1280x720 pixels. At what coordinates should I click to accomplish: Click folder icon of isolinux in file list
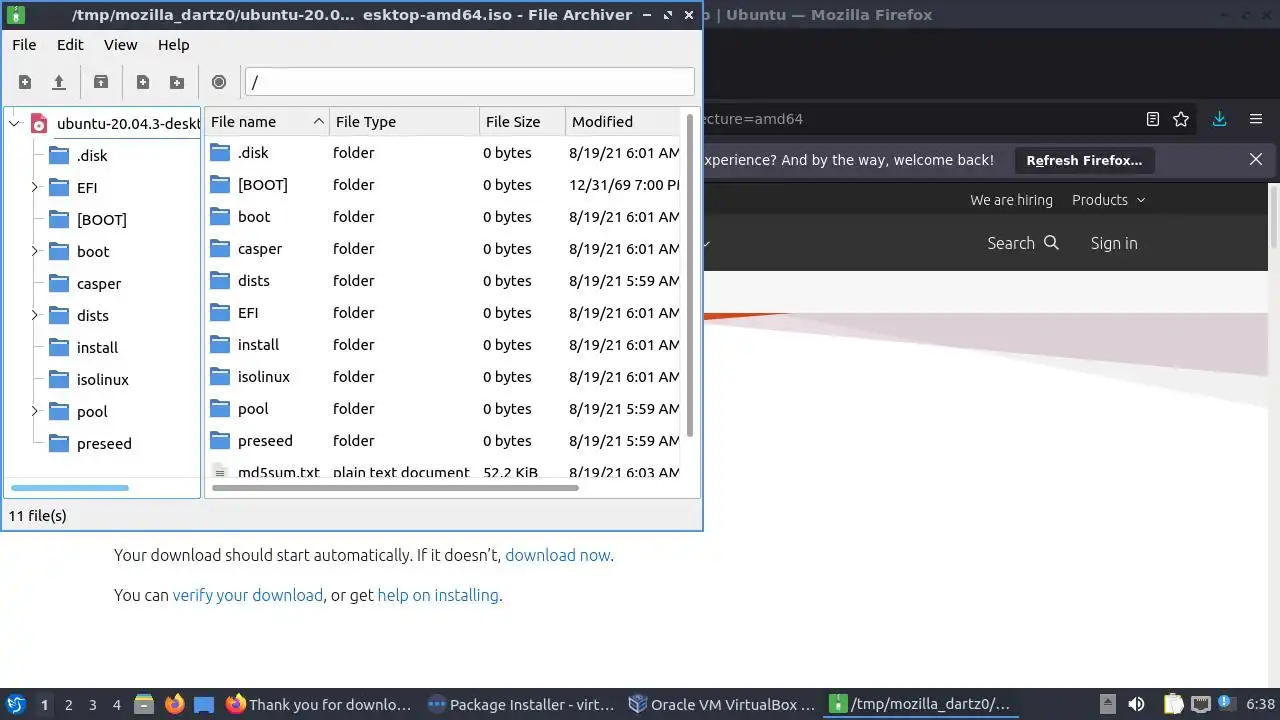[x=220, y=377]
